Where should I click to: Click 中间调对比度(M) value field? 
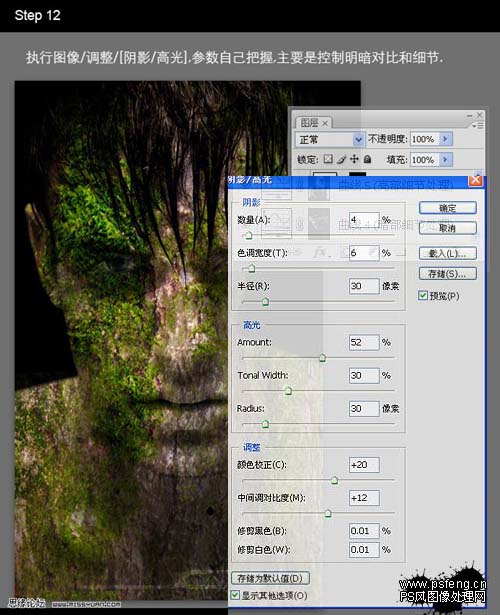click(364, 498)
